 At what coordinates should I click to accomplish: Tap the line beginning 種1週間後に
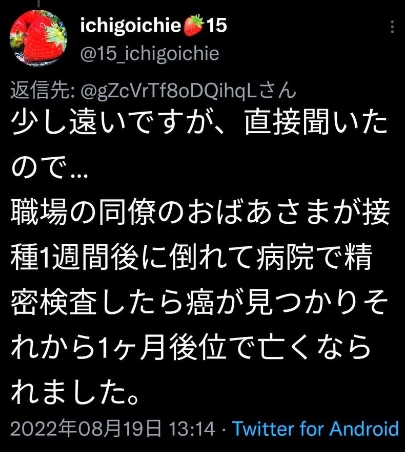click(x=191, y=258)
